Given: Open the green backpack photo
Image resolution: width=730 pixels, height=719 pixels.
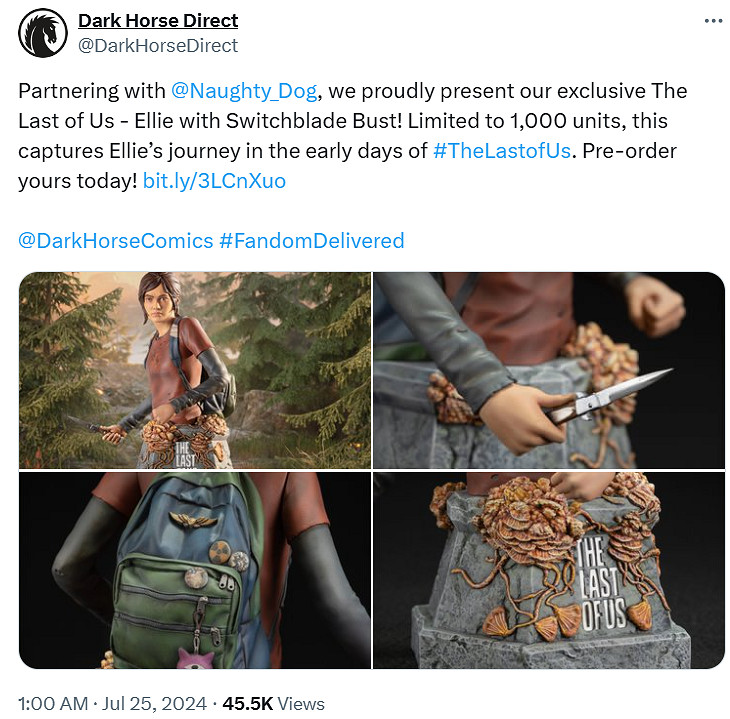Looking at the screenshot, I should (195, 570).
